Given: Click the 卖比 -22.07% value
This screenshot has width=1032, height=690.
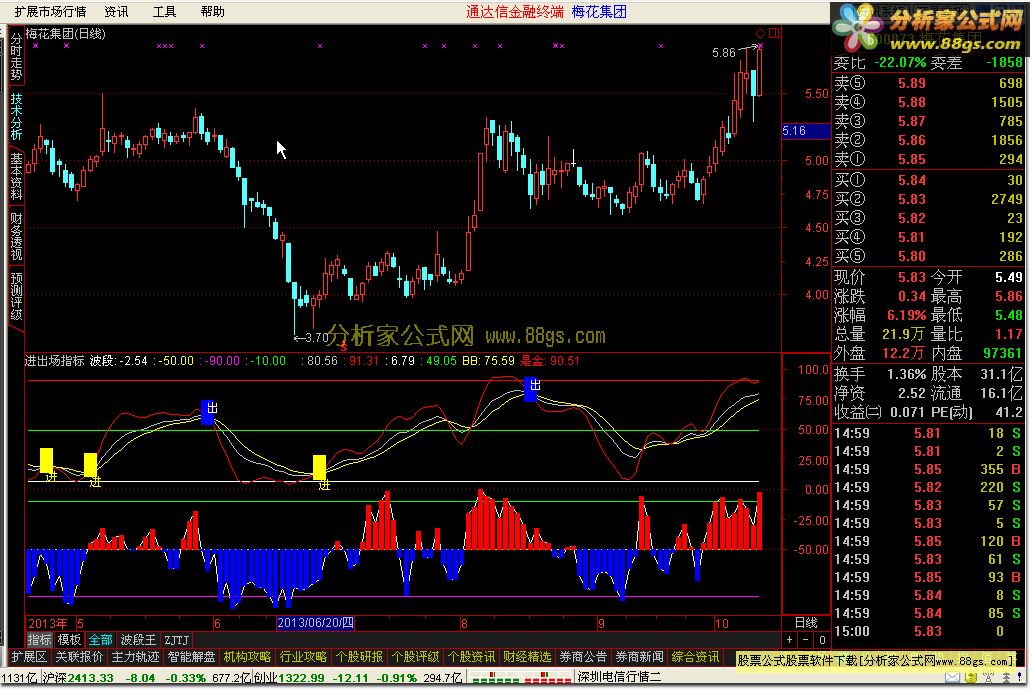Looking at the screenshot, I should [900, 63].
